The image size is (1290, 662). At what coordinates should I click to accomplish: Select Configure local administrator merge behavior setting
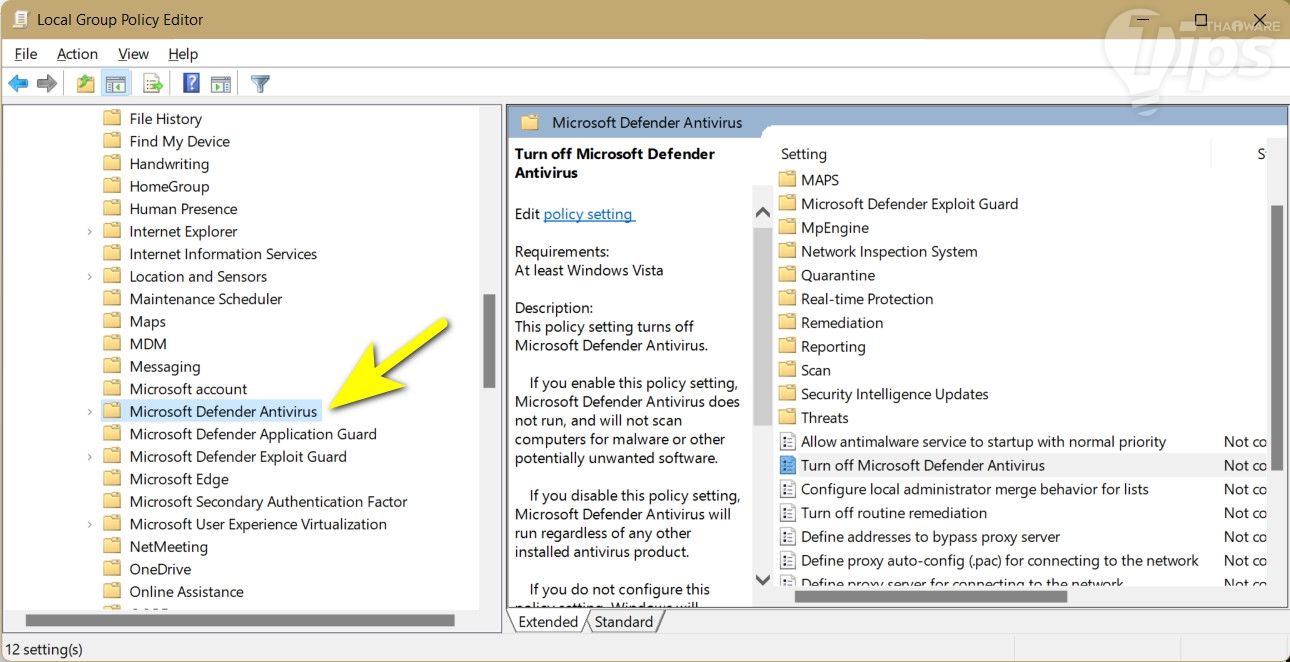(x=975, y=489)
